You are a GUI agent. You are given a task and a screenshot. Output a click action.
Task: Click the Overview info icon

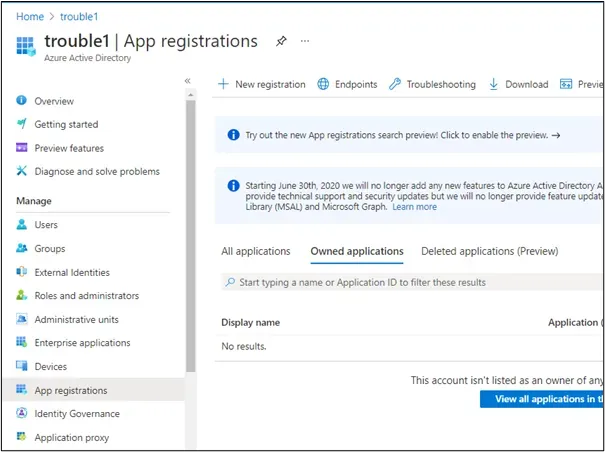(22, 100)
